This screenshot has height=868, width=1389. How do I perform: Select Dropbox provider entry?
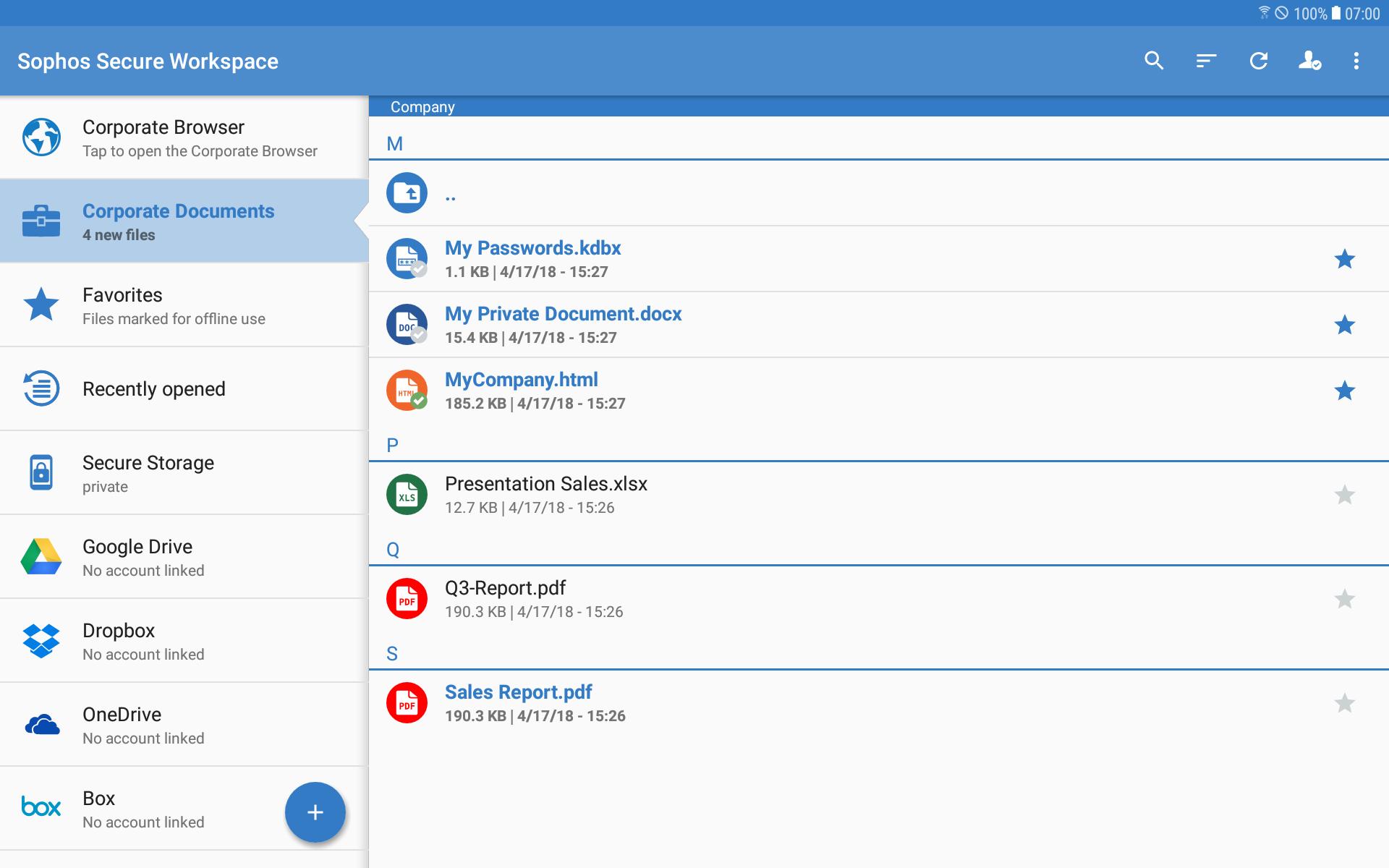click(184, 640)
